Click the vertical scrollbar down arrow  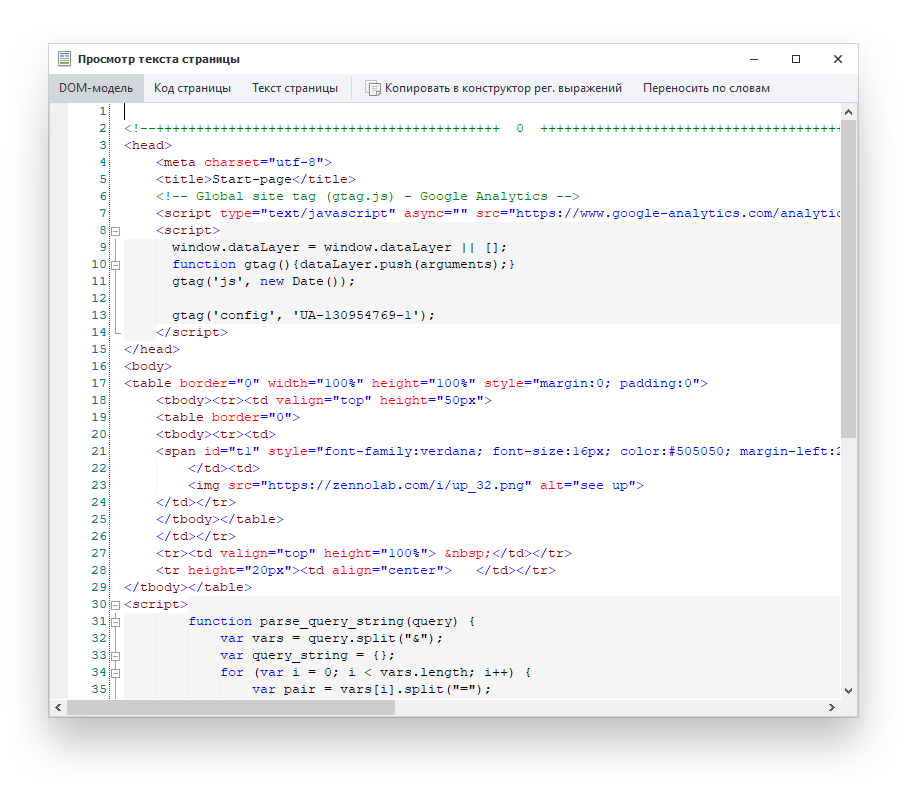coord(849,691)
